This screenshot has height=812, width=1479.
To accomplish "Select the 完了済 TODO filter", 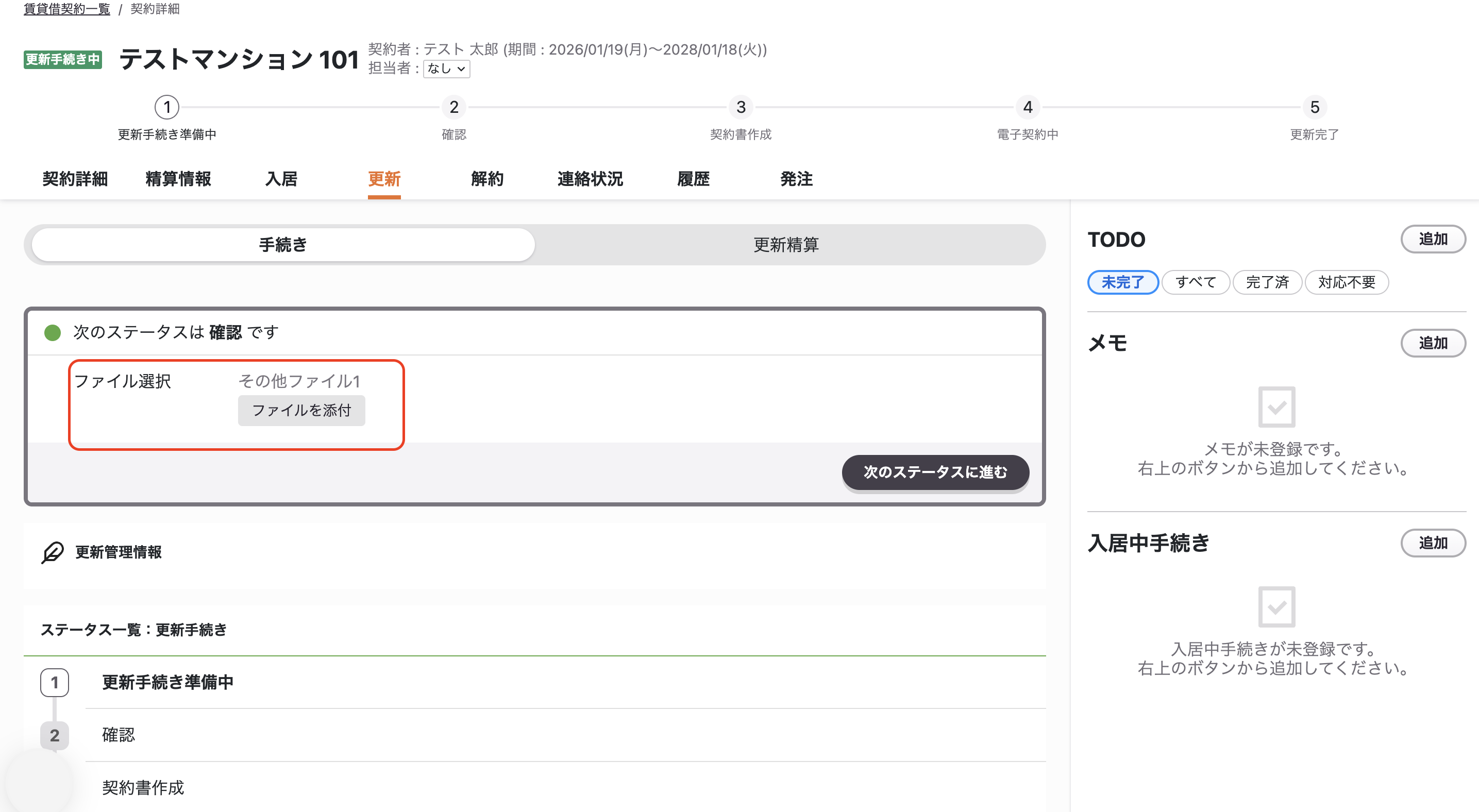I will (1267, 282).
